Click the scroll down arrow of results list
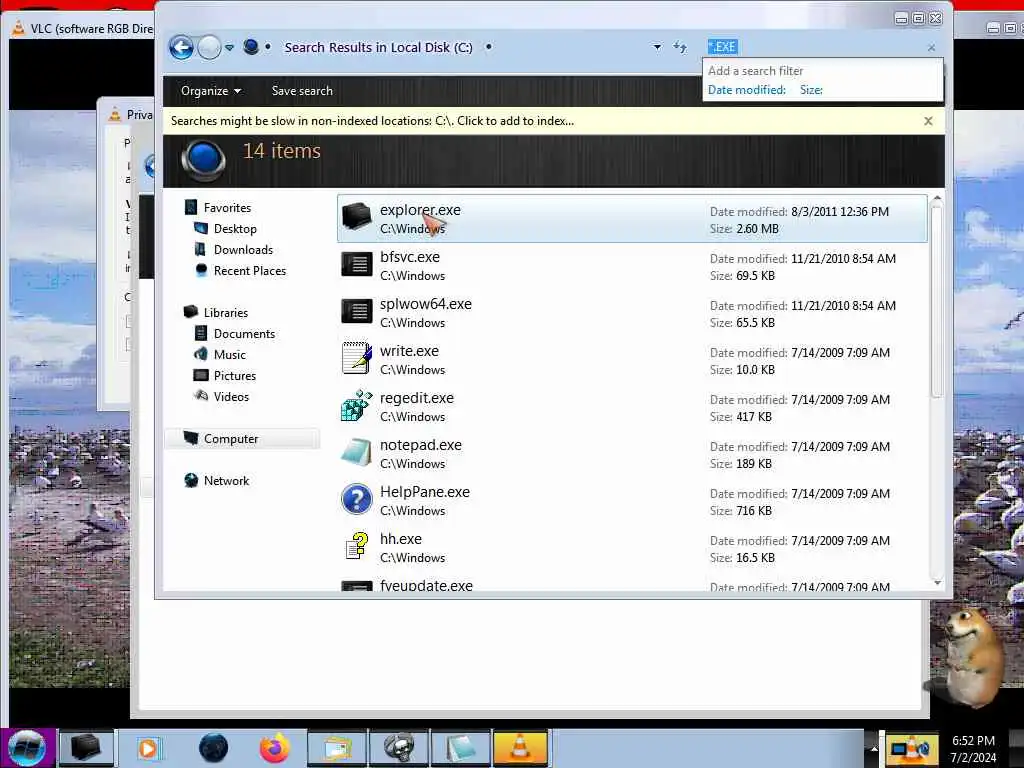This screenshot has height=768, width=1024. (x=937, y=583)
